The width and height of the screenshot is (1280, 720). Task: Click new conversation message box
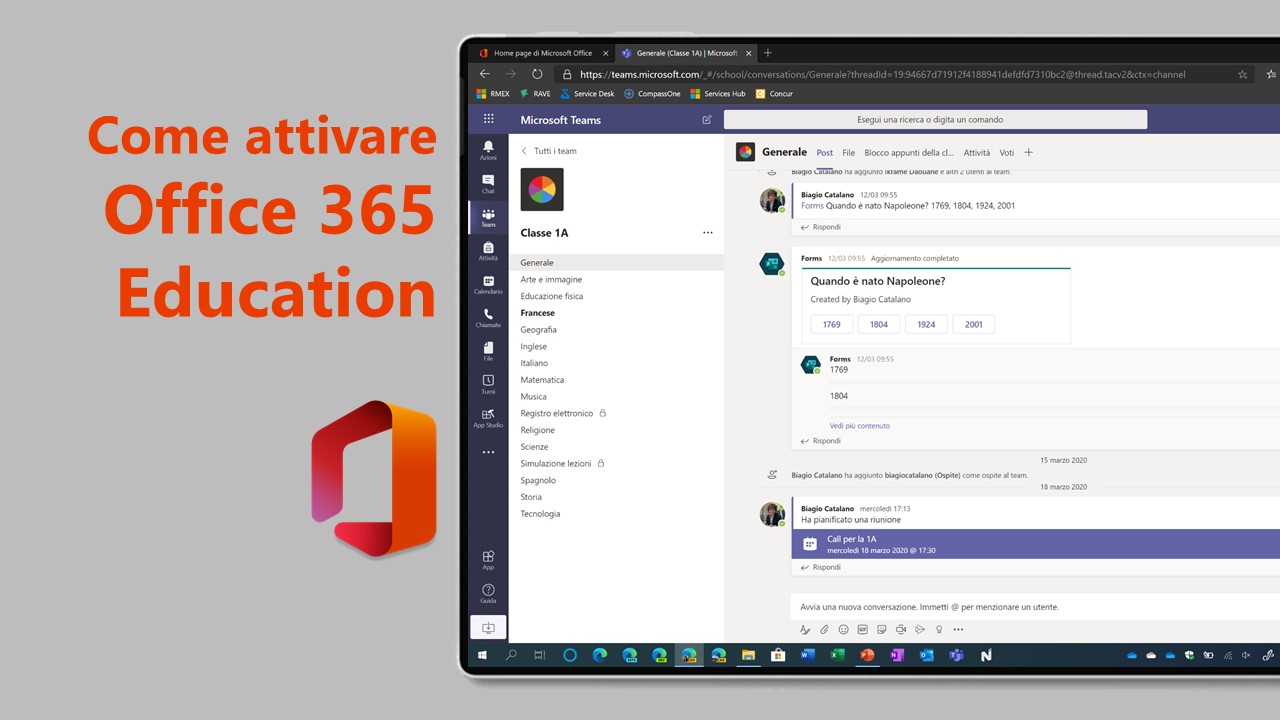[1035, 607]
